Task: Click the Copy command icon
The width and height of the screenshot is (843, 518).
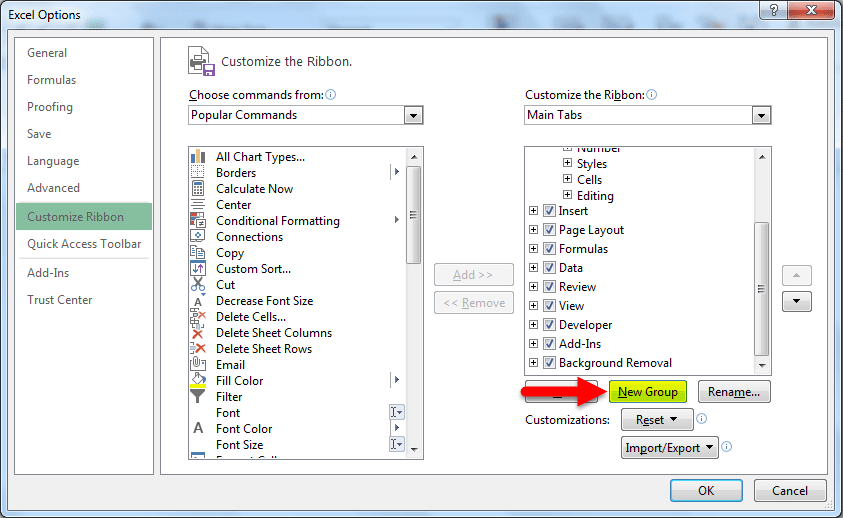Action: (x=198, y=252)
